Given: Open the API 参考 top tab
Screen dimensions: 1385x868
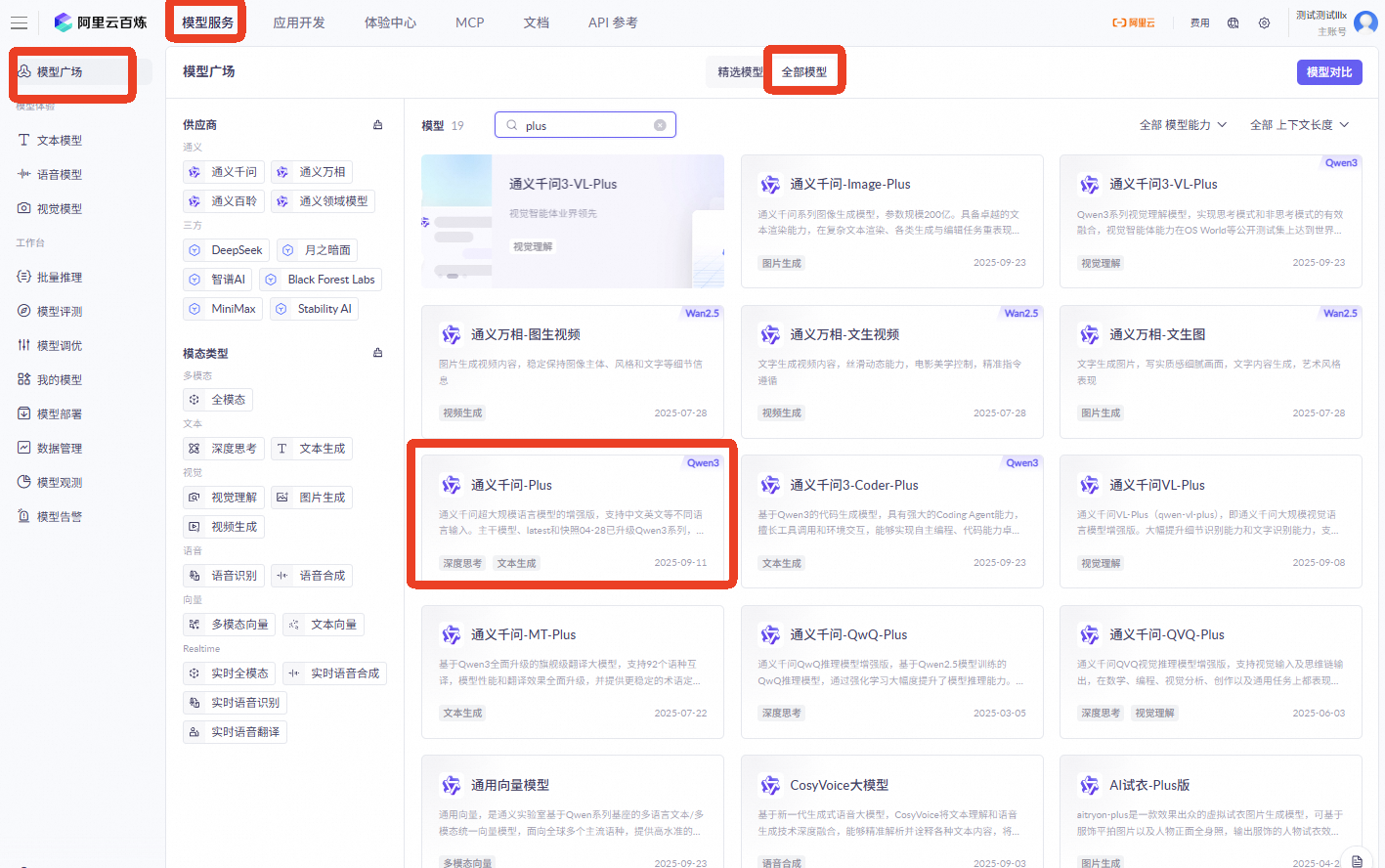Looking at the screenshot, I should (x=613, y=22).
